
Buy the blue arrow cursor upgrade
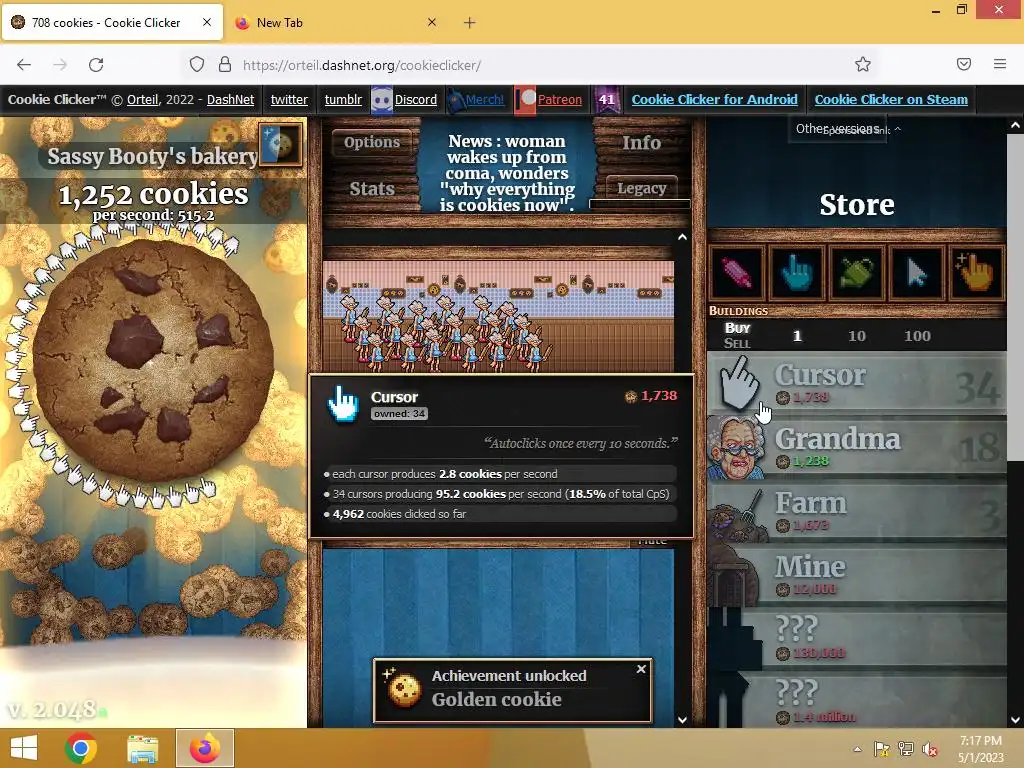tap(916, 272)
